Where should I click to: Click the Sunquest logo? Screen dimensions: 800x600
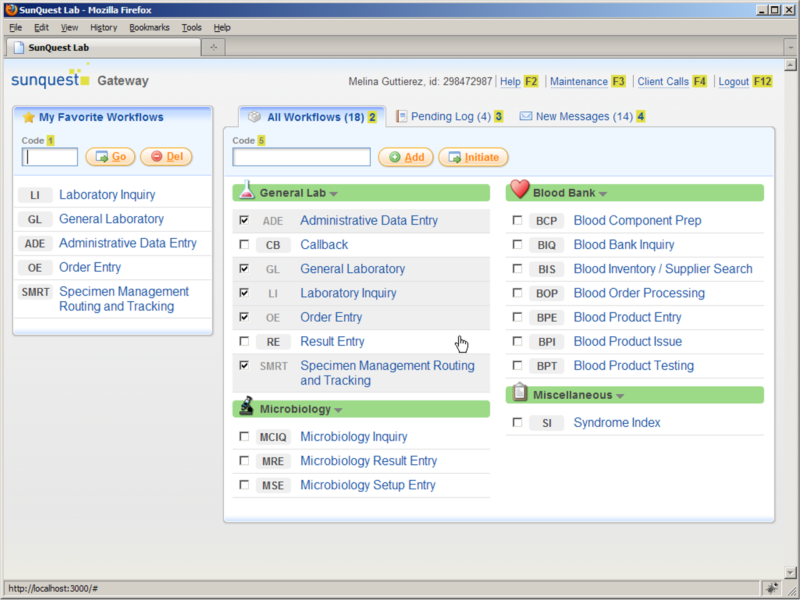click(51, 77)
